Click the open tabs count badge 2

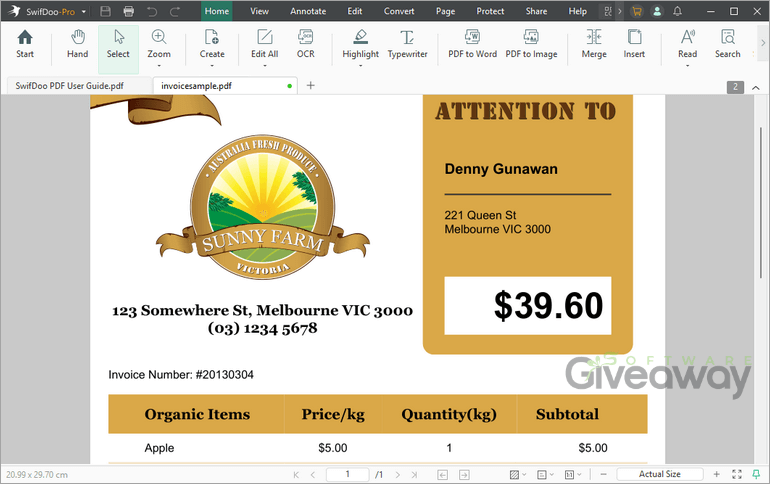click(x=735, y=87)
